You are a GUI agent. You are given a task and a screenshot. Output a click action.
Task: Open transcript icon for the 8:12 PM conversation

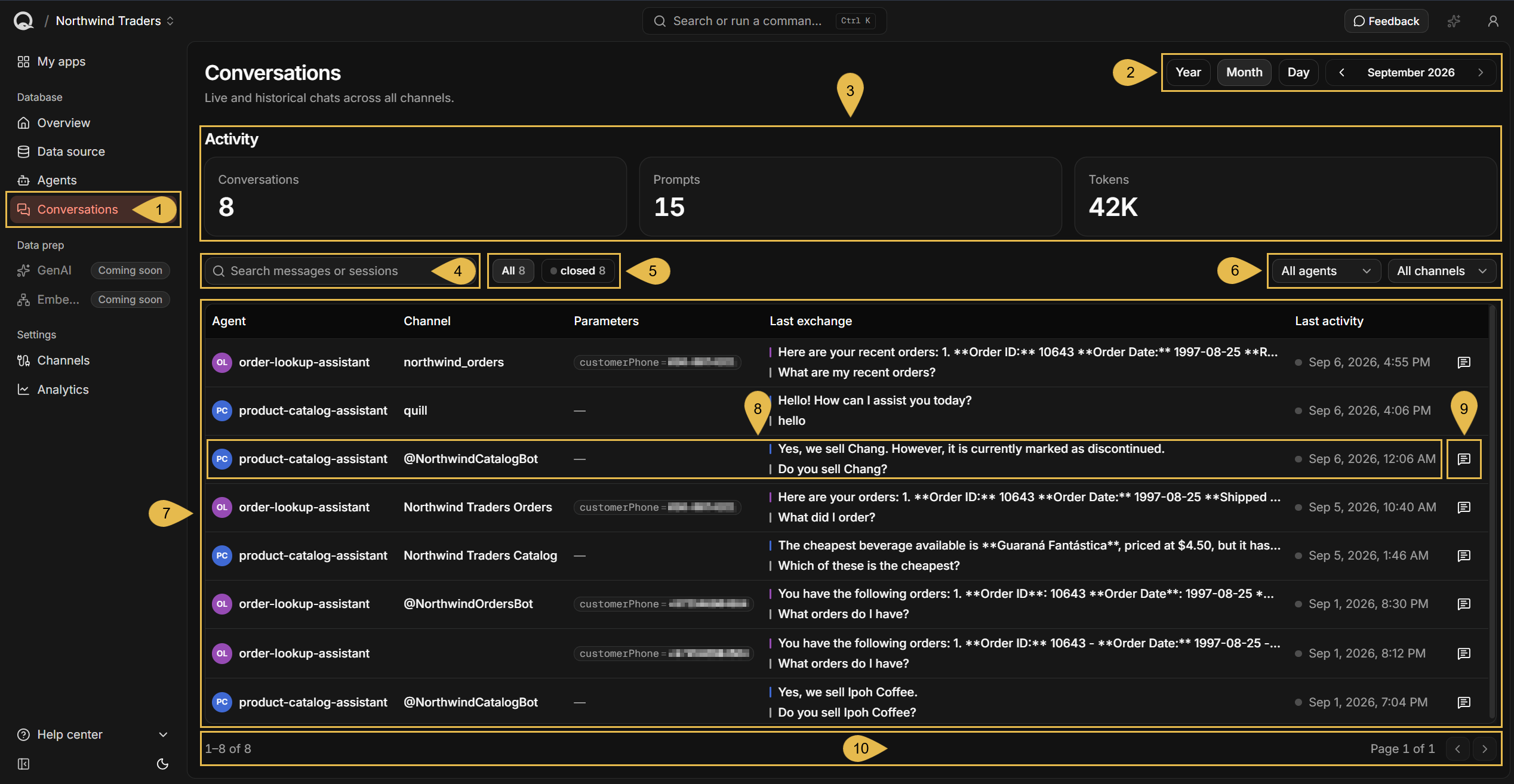point(1463,653)
